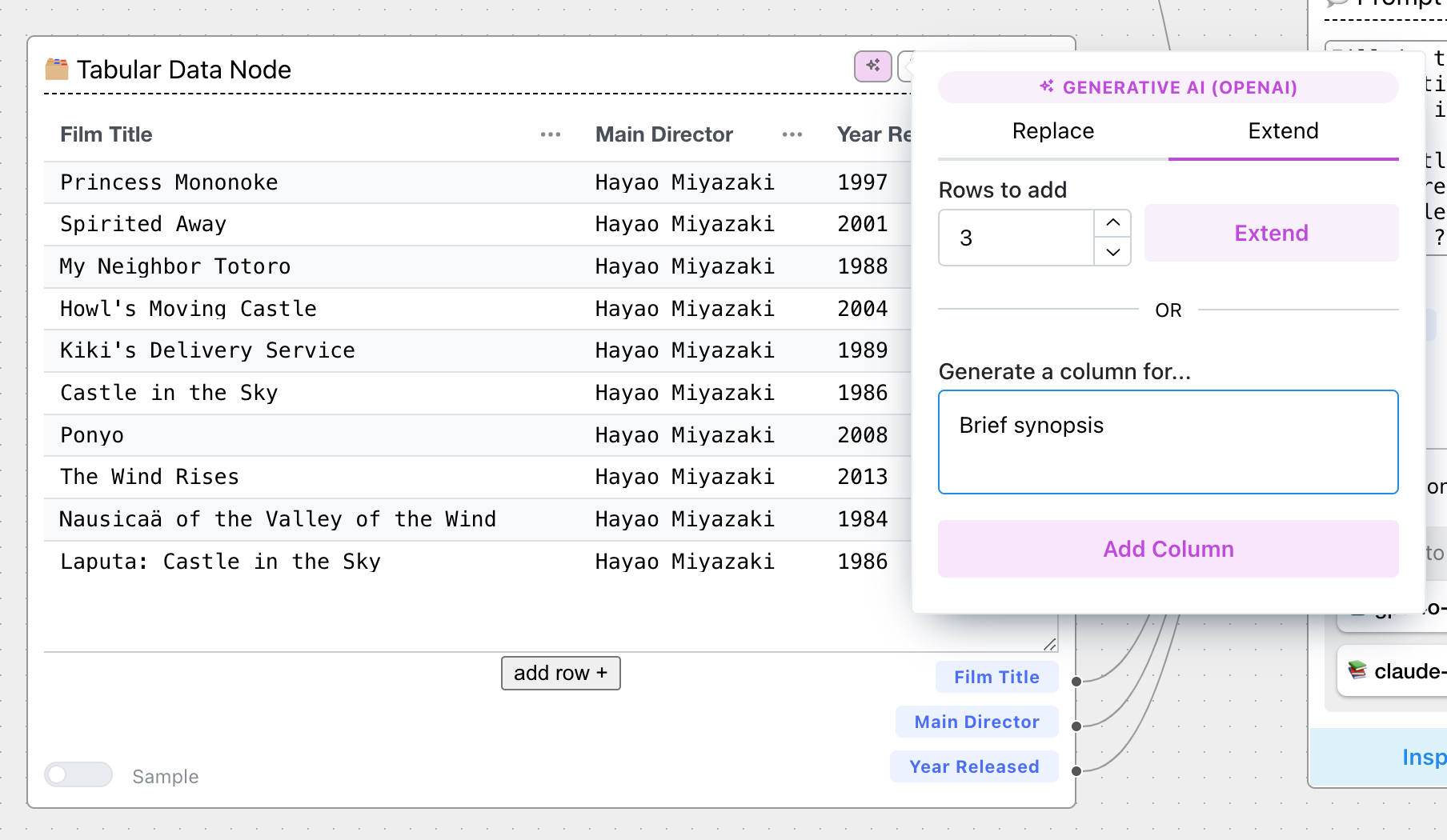Focus the Generate a column for text box
The image size is (1447, 840).
coord(1168,442)
